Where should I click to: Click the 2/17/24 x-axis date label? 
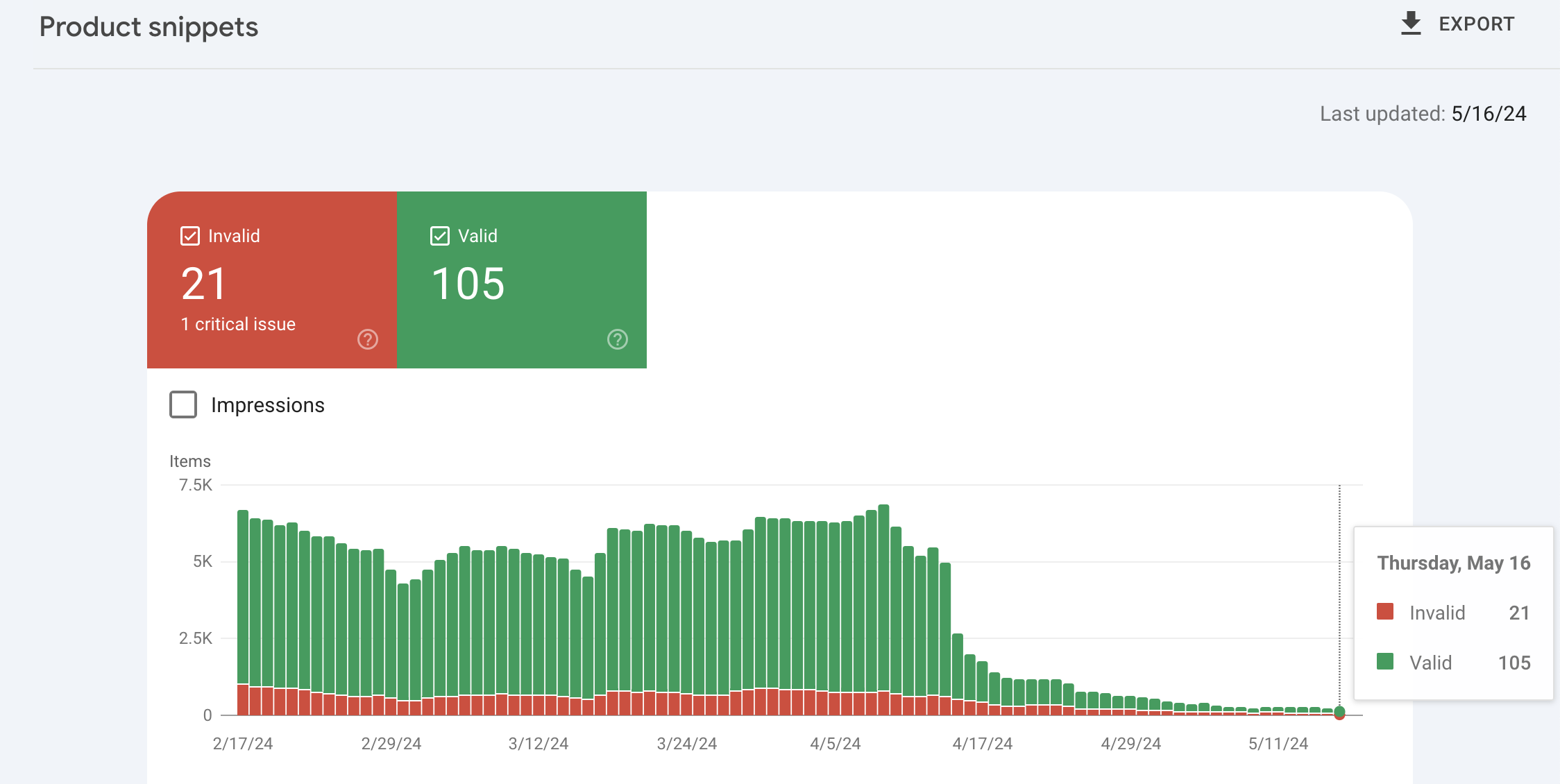coord(243,744)
